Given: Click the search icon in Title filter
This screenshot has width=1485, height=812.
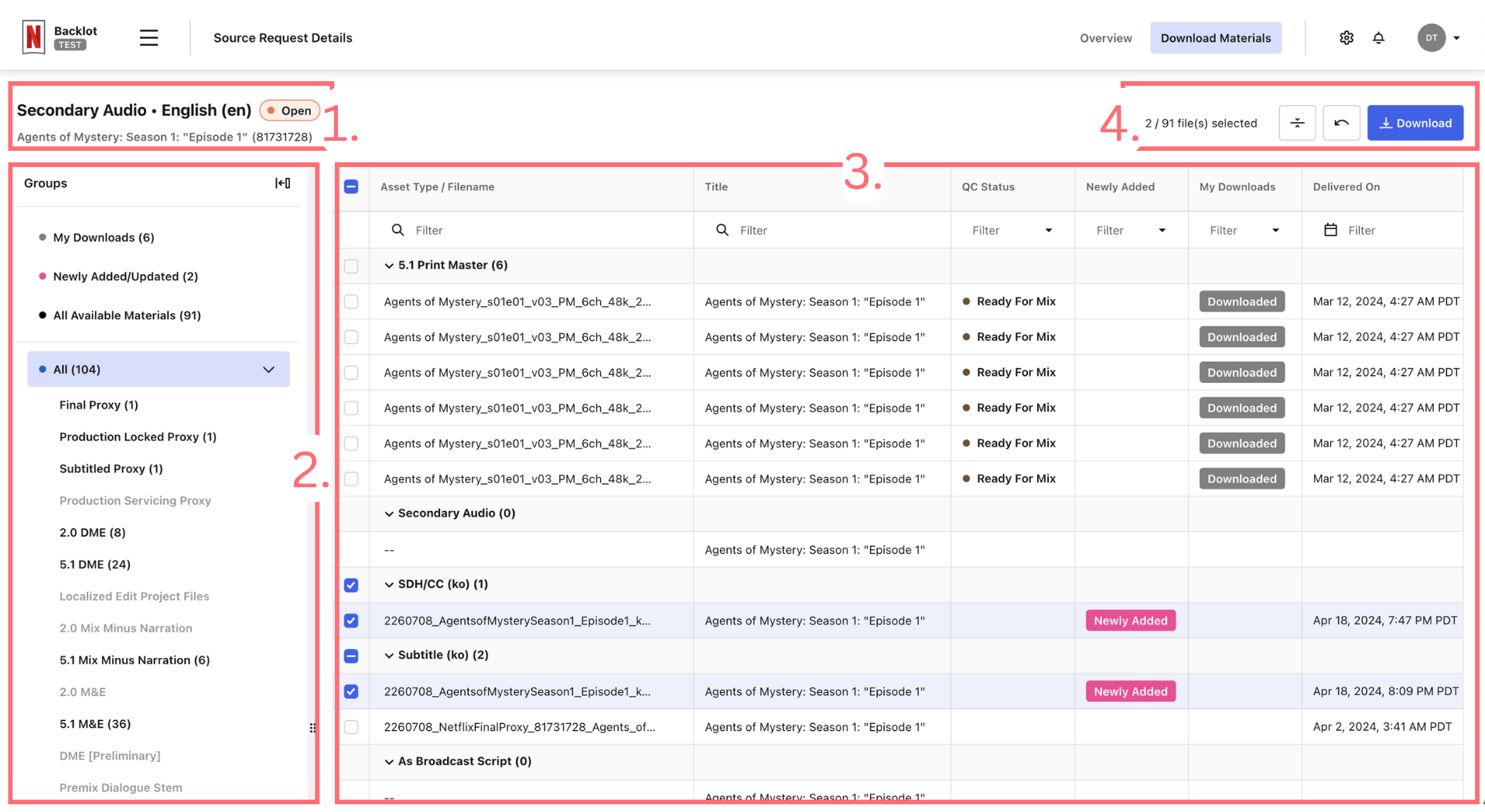Looking at the screenshot, I should [722, 230].
